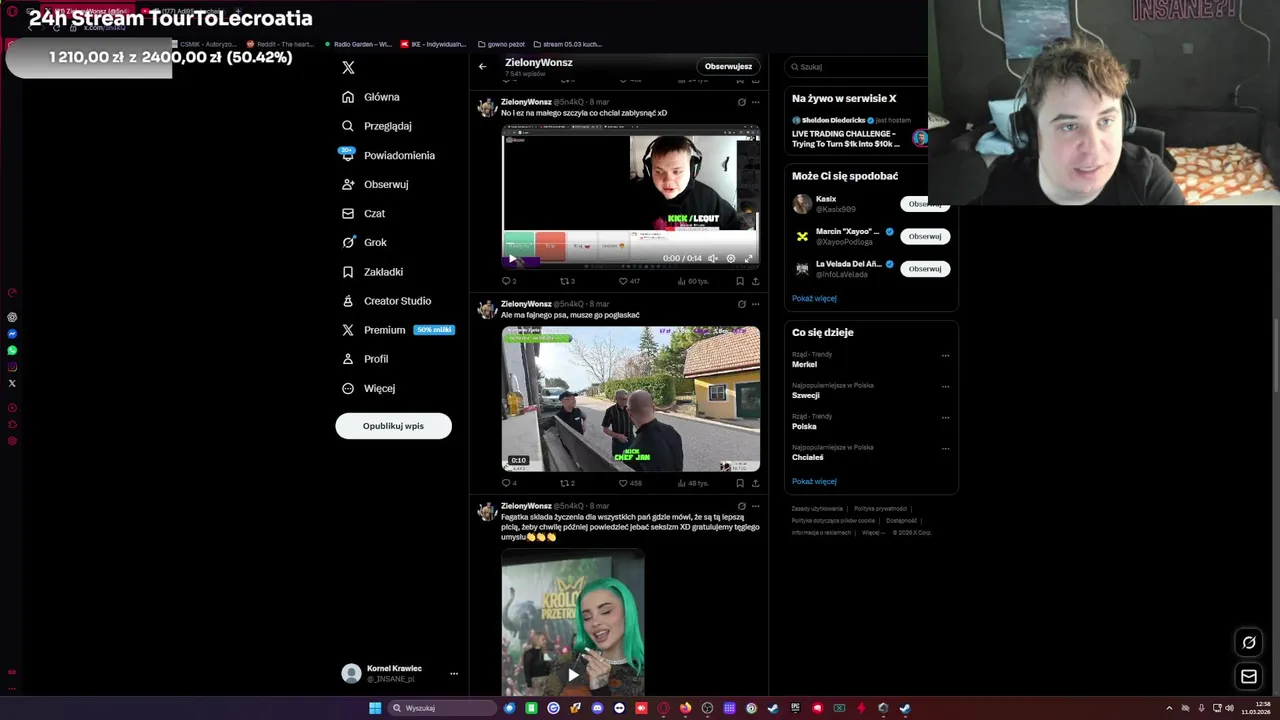Open Przeglądaj explore page

pos(377,126)
